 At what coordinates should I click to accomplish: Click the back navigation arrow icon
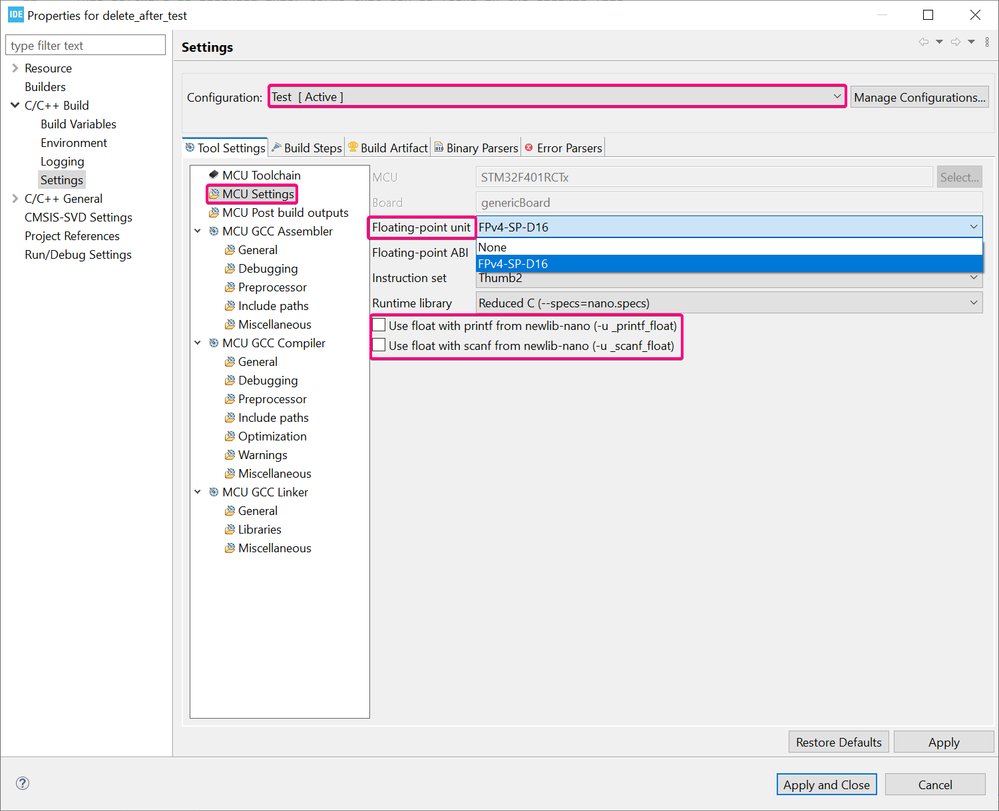923,42
